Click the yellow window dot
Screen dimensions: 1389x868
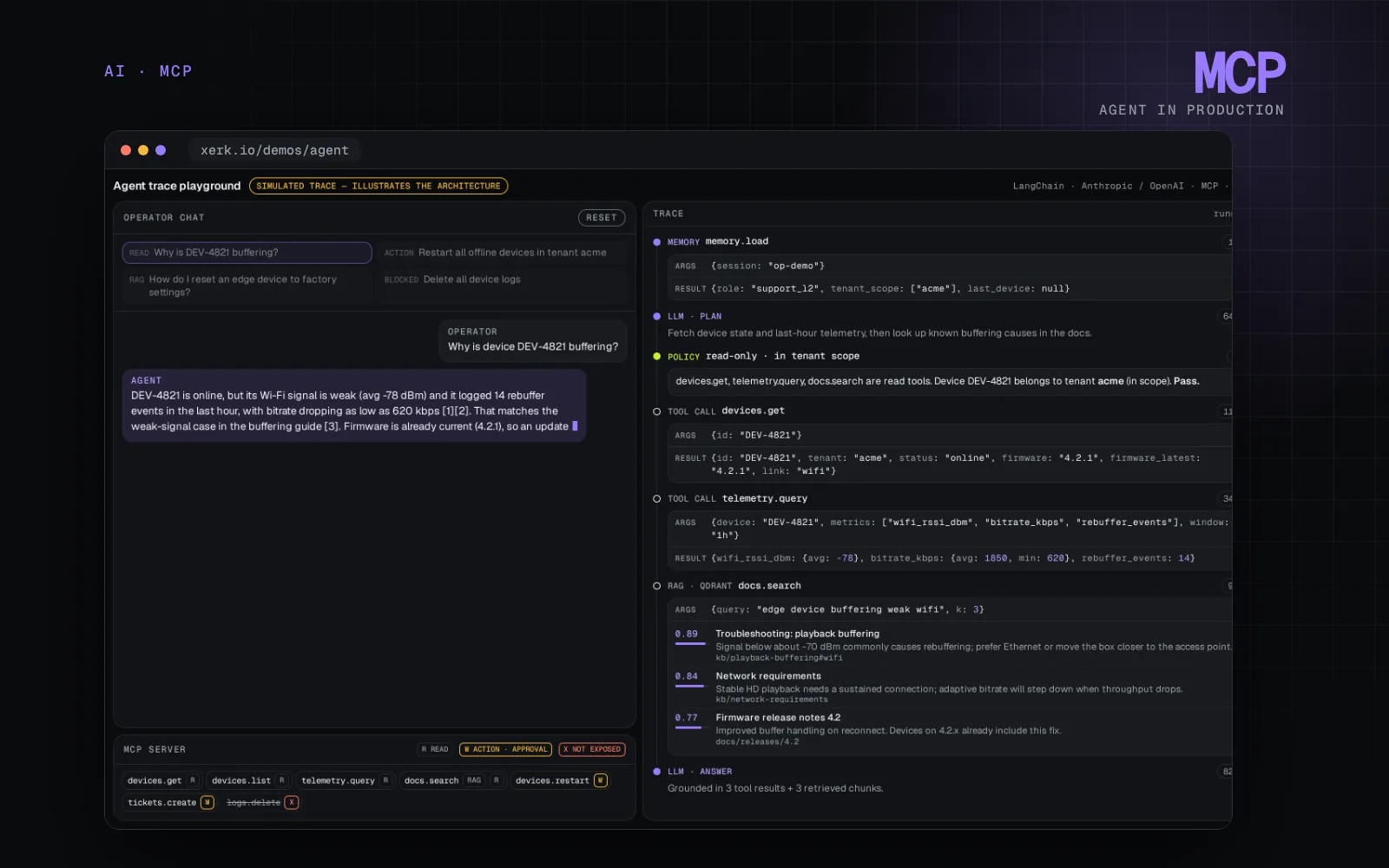pos(143,150)
